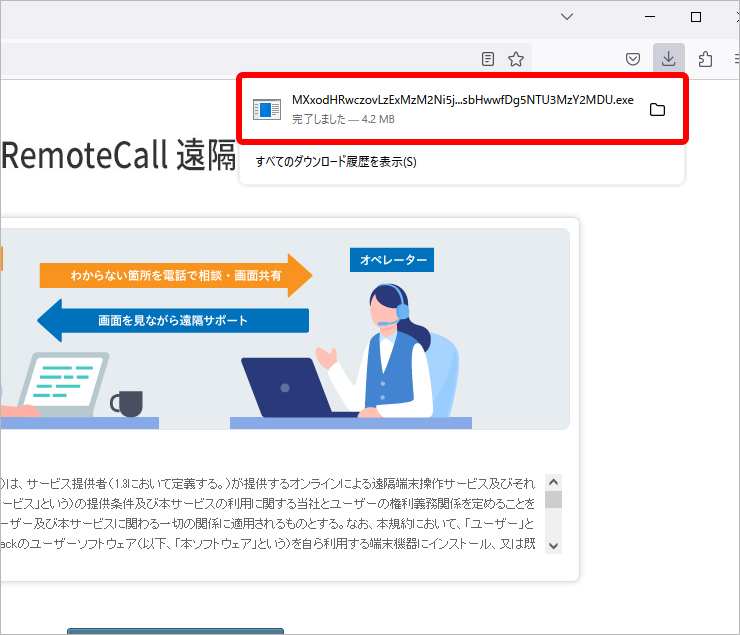The width and height of the screenshot is (740, 635).
Task: Show downloaded file in folder
Action: [x=657, y=109]
